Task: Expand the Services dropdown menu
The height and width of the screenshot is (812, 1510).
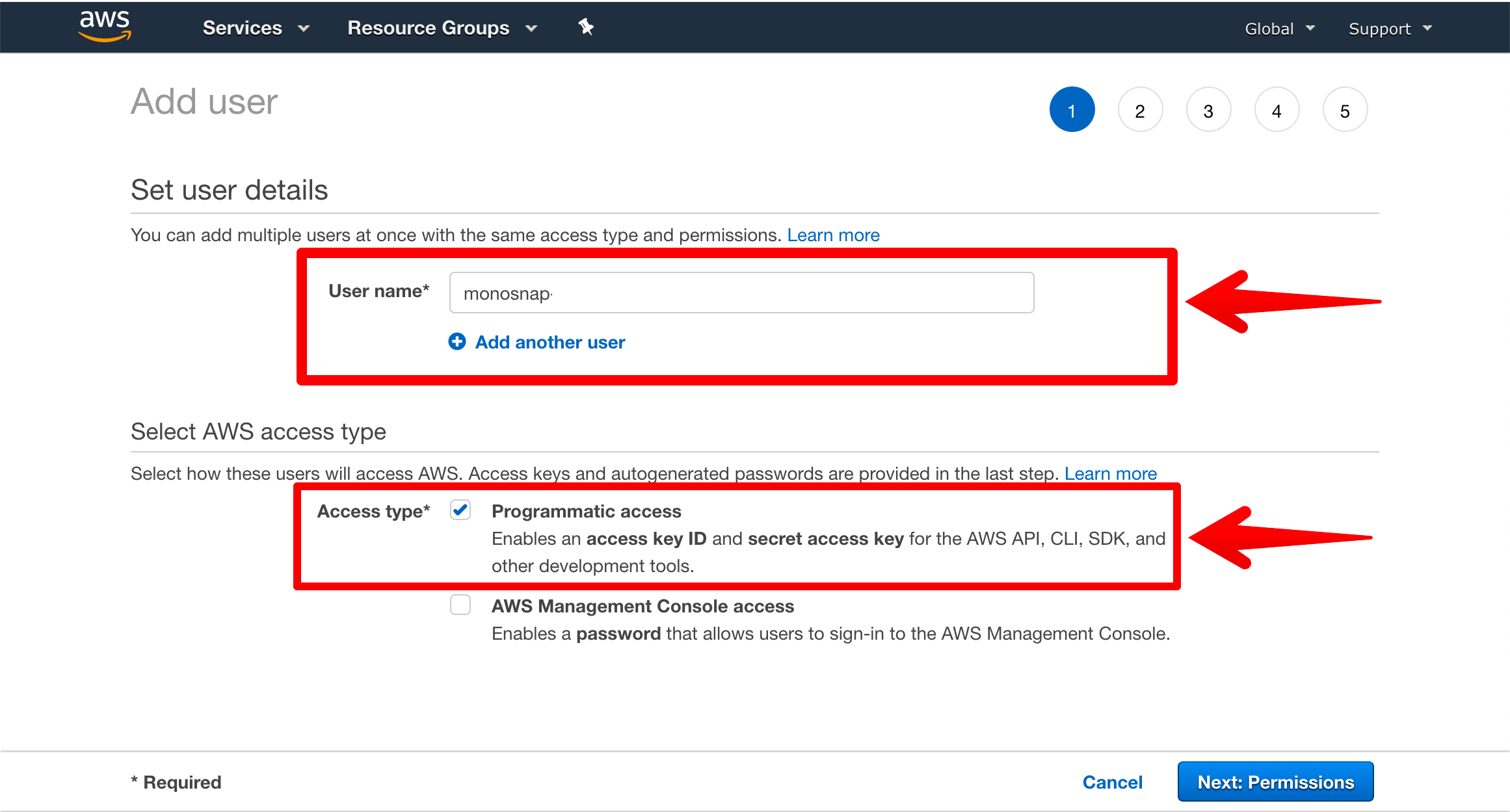Action: (256, 28)
